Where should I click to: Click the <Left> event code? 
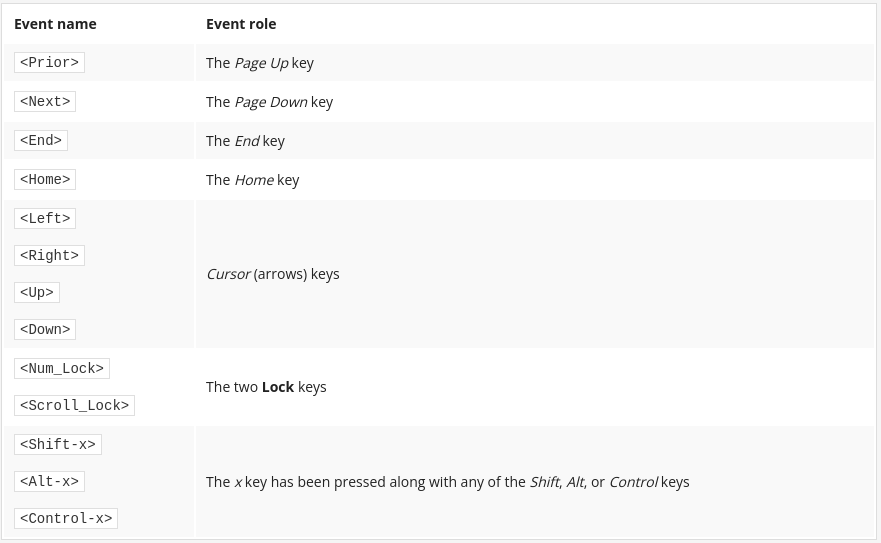point(45,219)
